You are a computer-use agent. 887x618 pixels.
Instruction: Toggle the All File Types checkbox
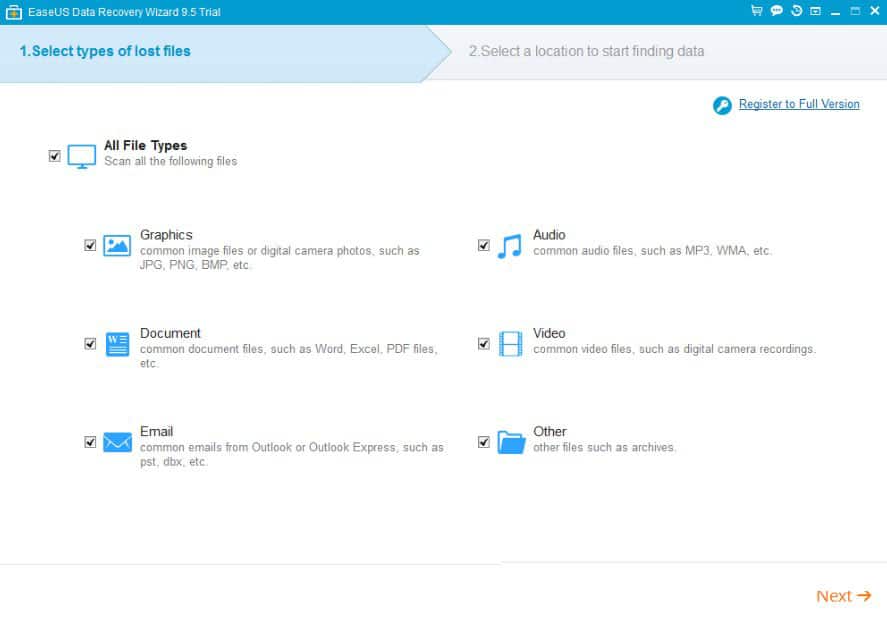55,156
